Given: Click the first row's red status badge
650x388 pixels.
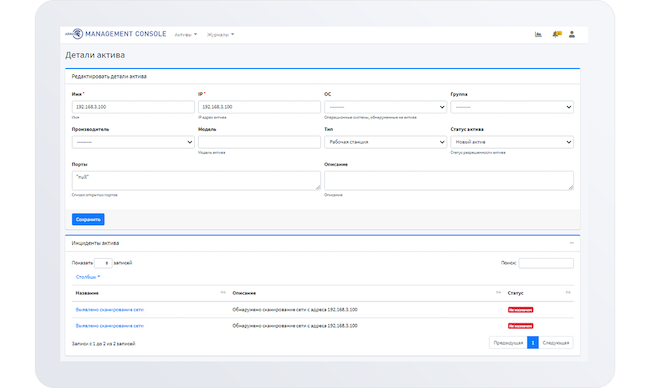Looking at the screenshot, I should click(x=520, y=310).
